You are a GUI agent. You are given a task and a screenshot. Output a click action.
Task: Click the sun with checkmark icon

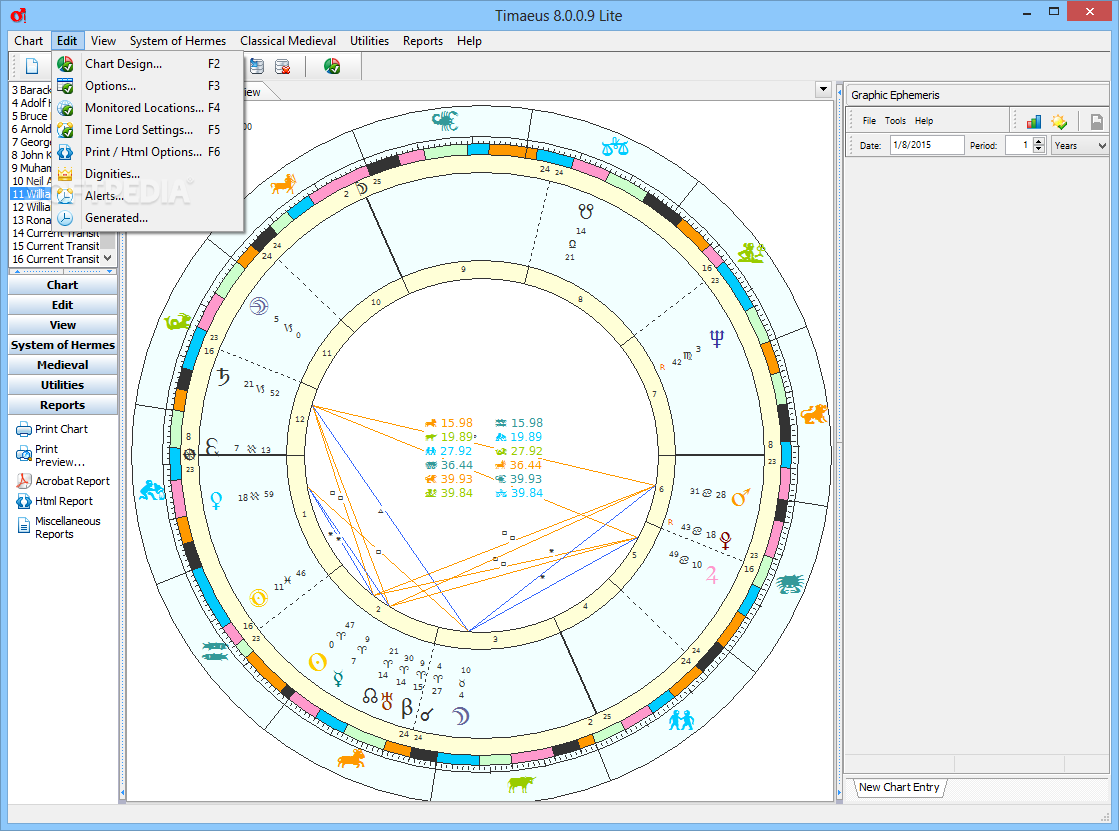[x=1059, y=121]
